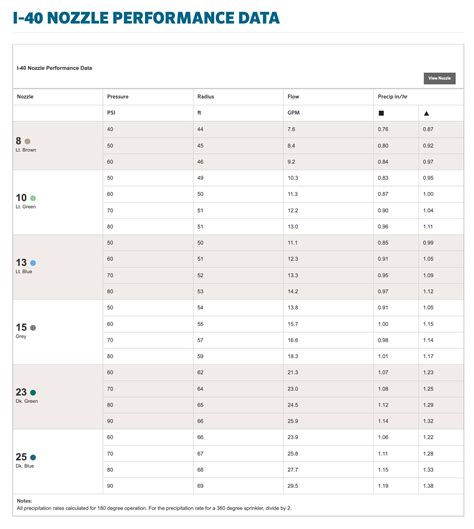Click the precipitation rates note sentence
The height and width of the screenshot is (529, 474).
point(154,508)
